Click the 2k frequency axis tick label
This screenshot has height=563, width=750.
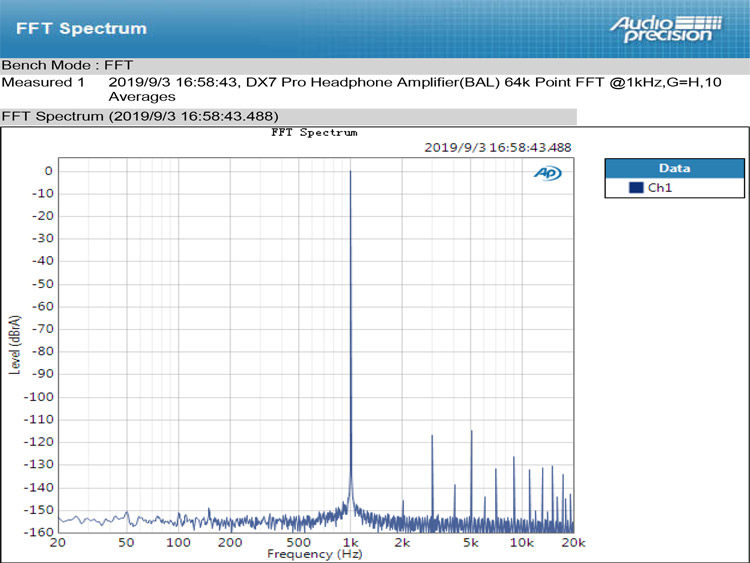pyautogui.click(x=402, y=542)
